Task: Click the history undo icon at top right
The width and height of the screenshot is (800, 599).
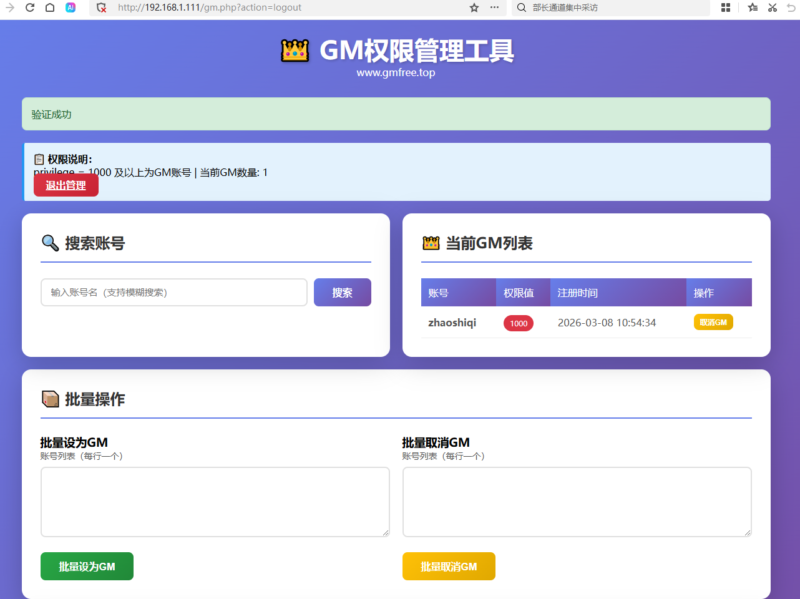Action: (x=791, y=7)
